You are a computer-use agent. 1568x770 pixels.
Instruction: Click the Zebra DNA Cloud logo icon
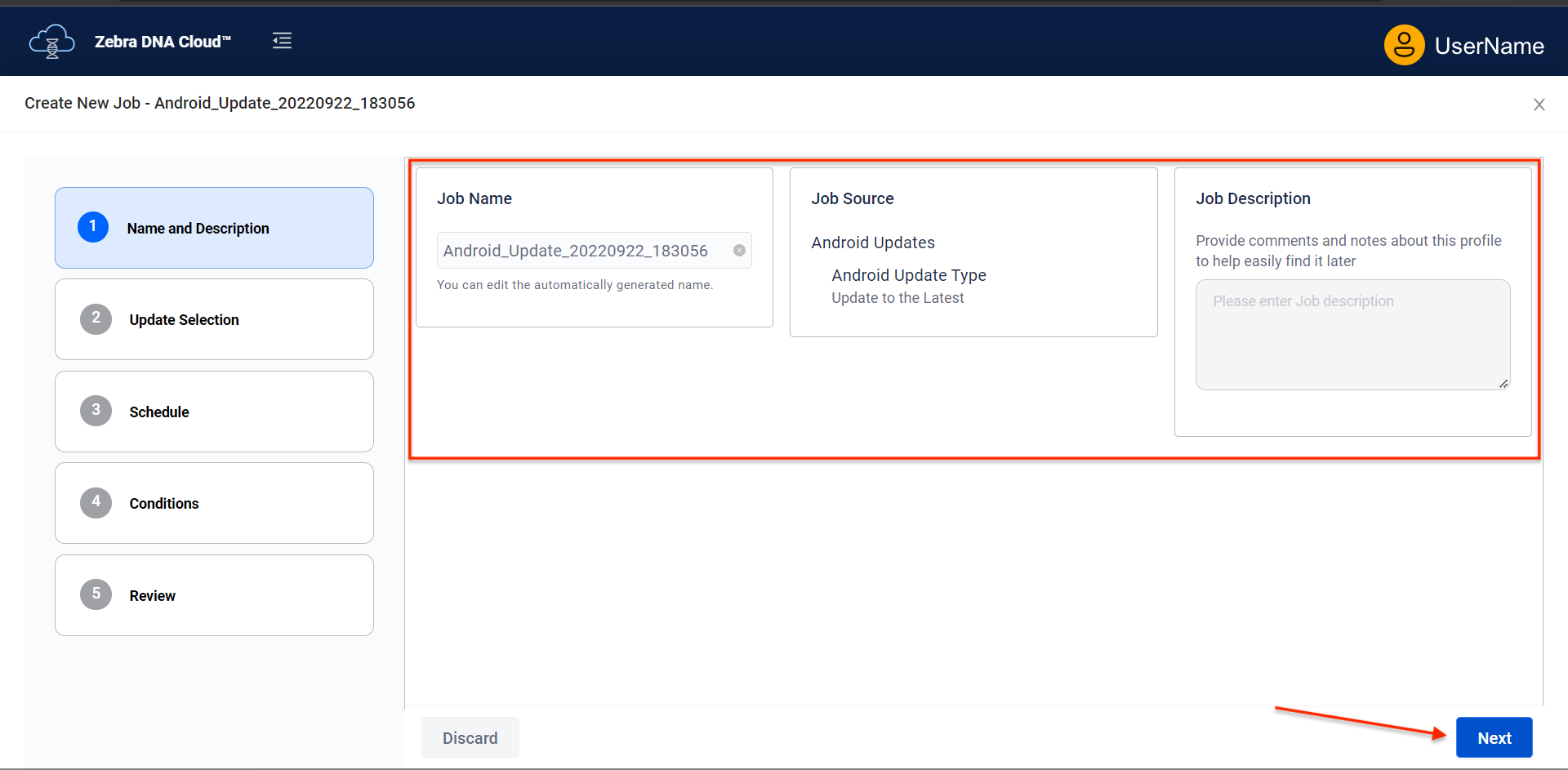(51, 42)
